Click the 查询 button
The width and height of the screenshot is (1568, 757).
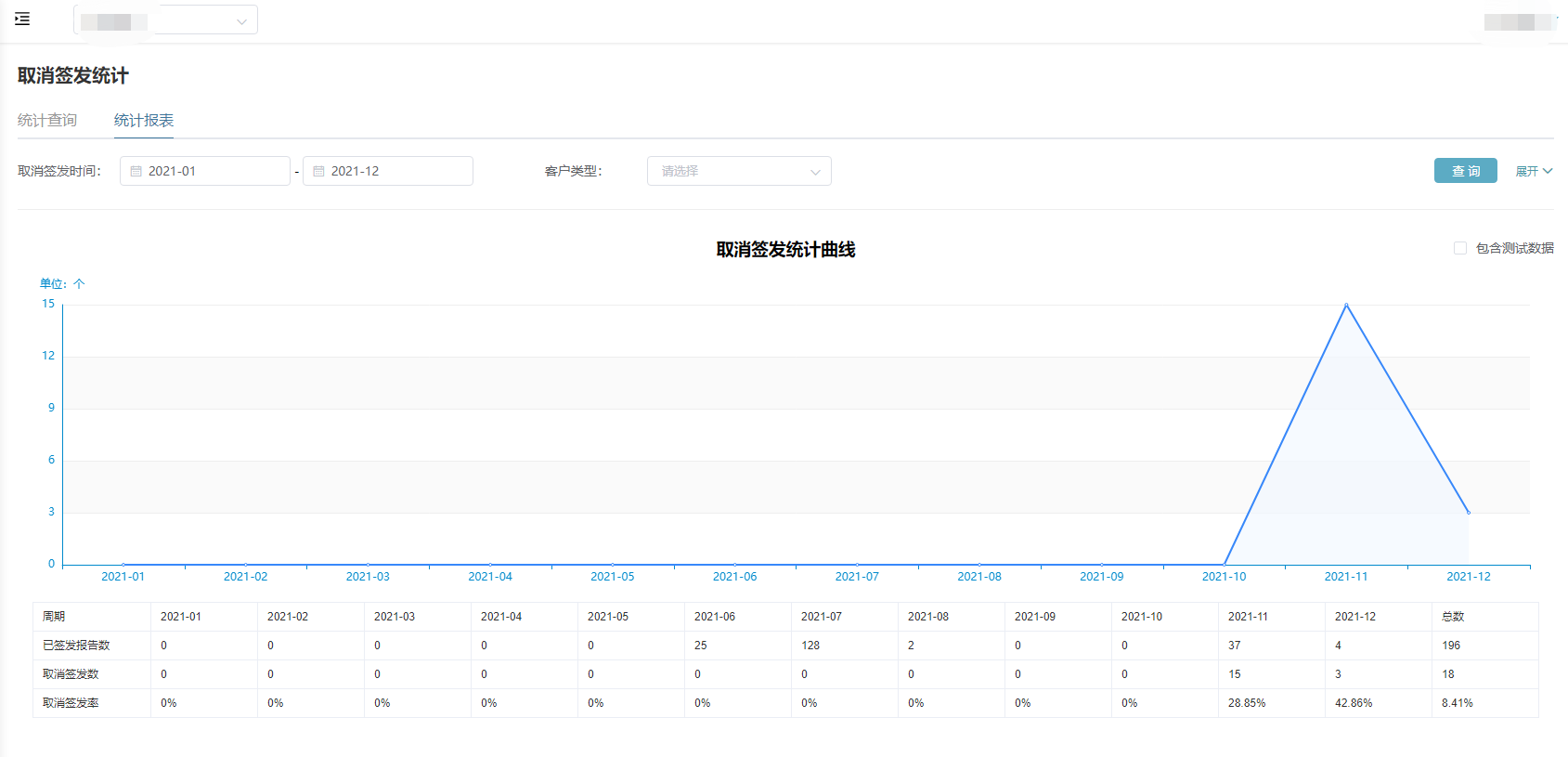pos(1466,171)
